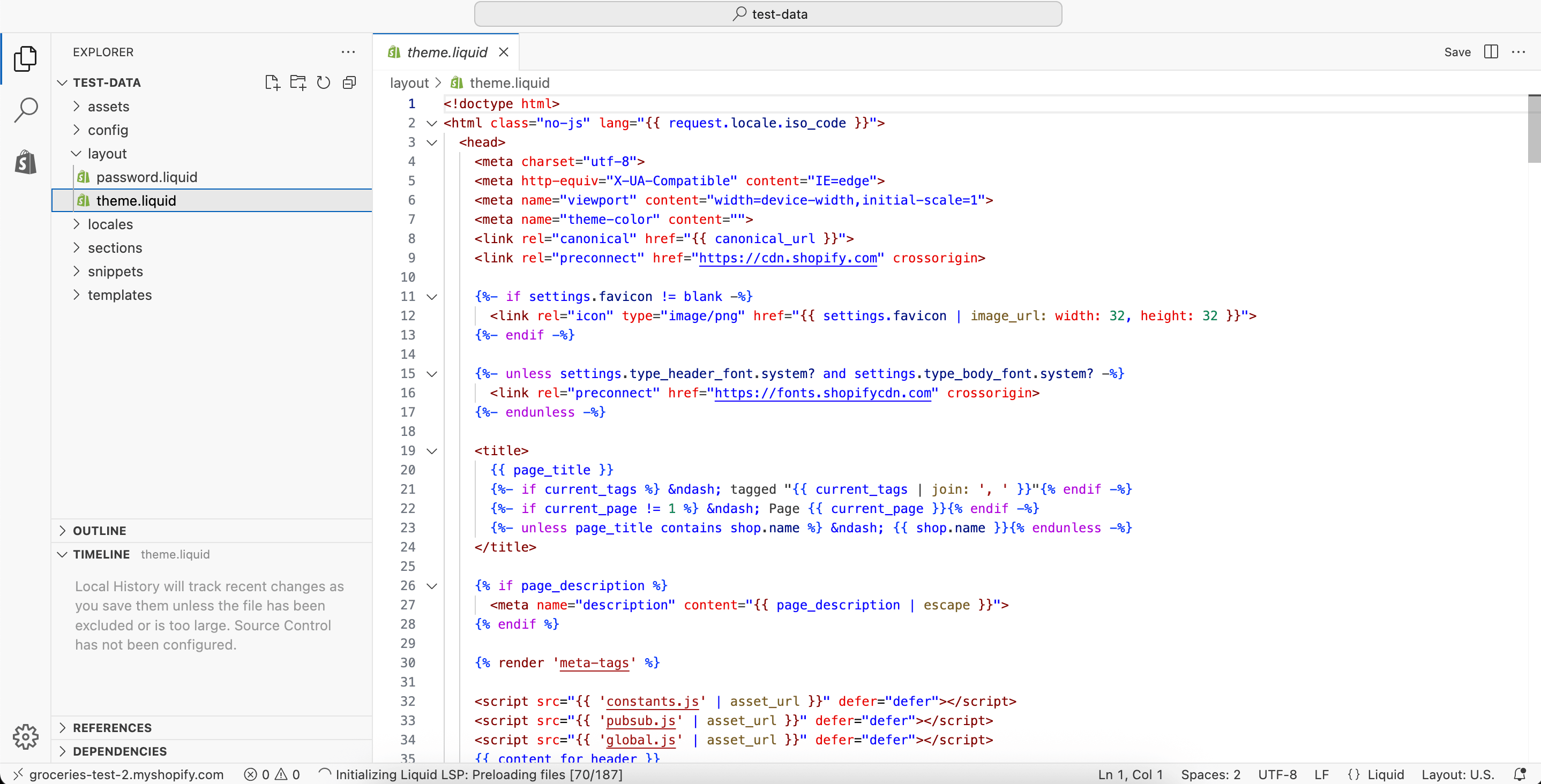Open the Manage settings gear

point(25,737)
